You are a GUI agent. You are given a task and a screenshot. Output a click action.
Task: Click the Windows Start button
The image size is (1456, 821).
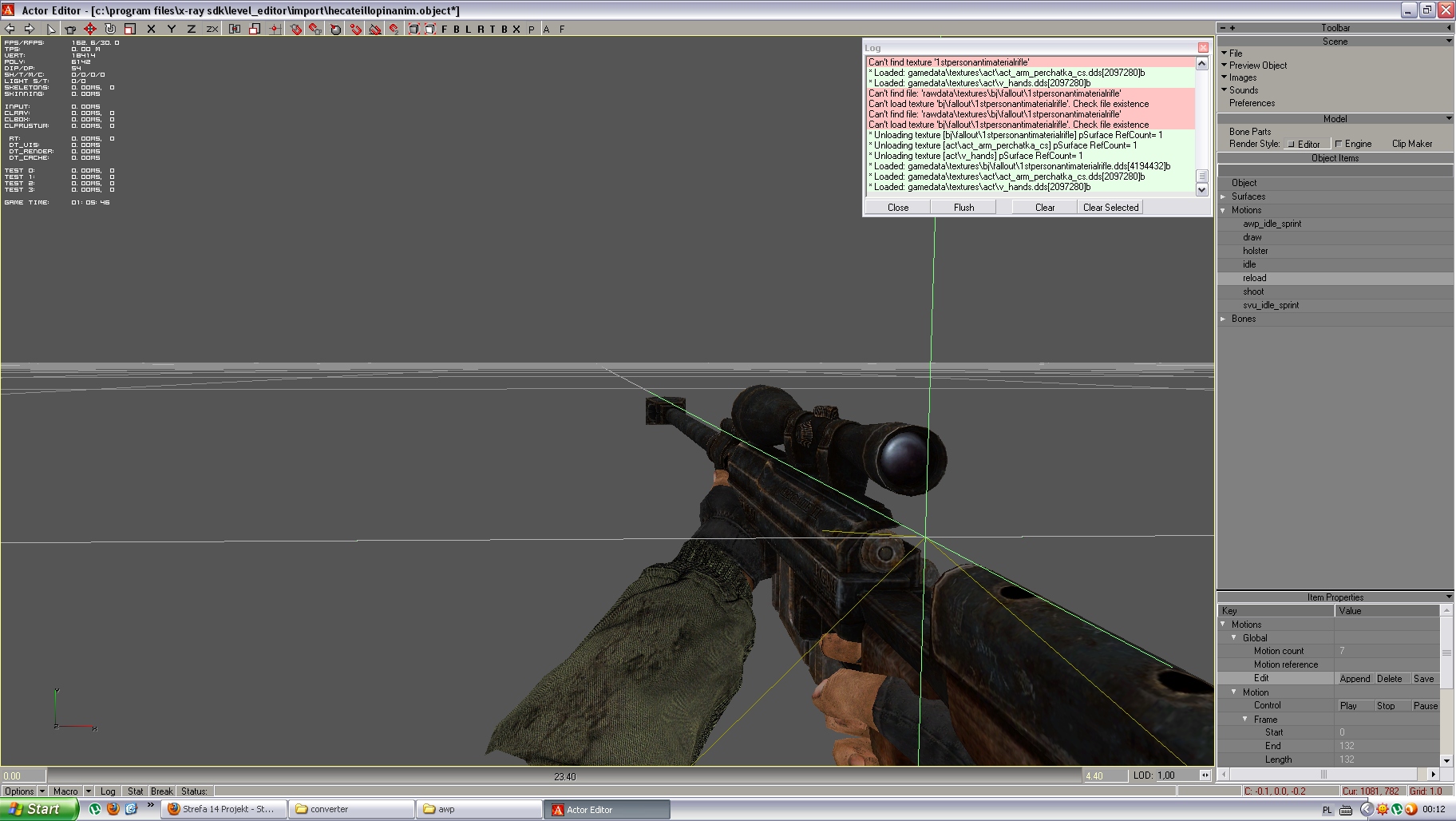39,809
